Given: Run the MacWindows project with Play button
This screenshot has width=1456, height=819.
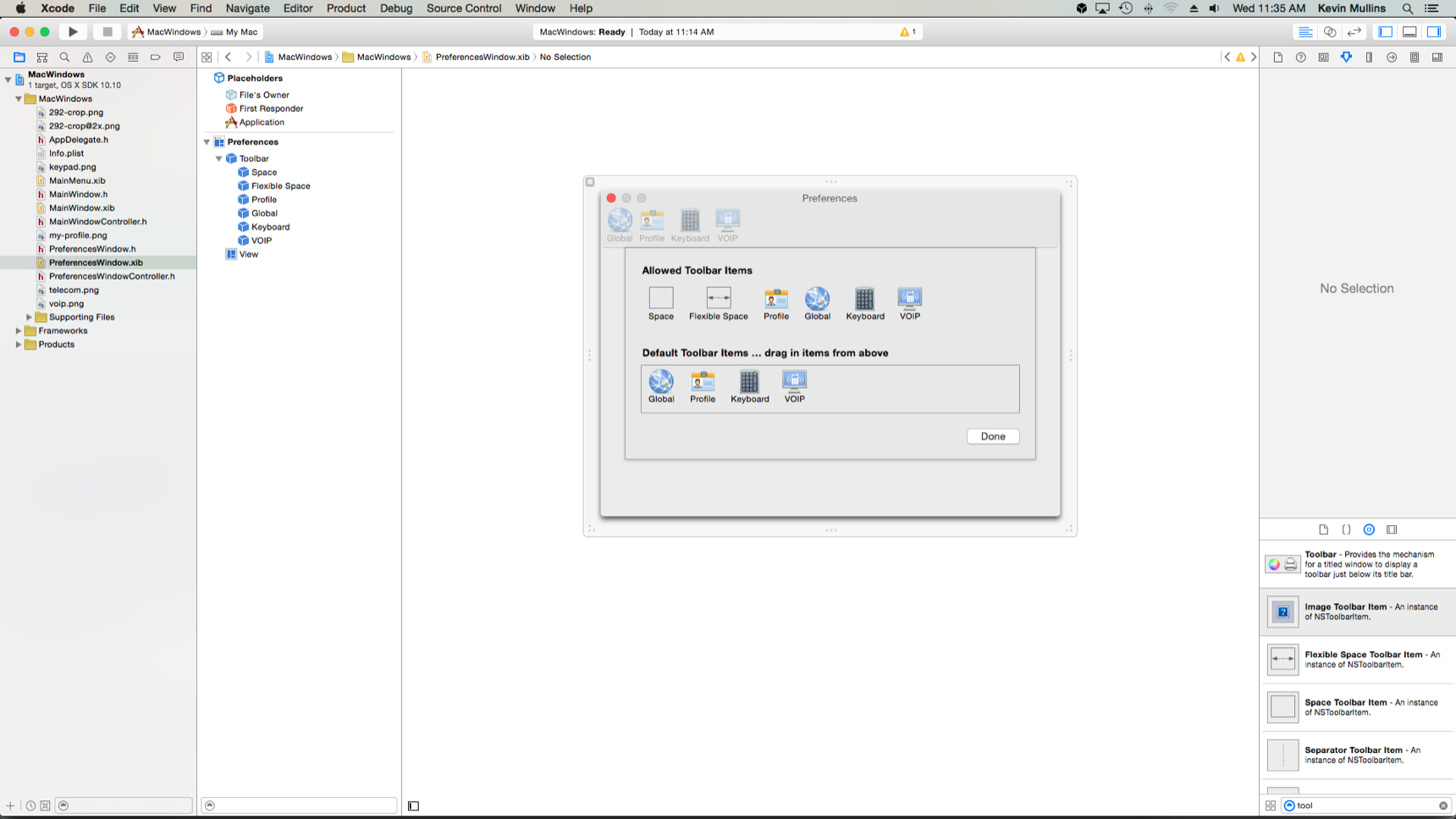Looking at the screenshot, I should (73, 32).
